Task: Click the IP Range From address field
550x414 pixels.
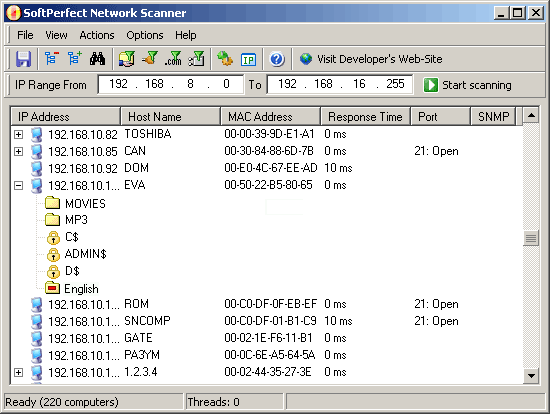Action: 171,84
